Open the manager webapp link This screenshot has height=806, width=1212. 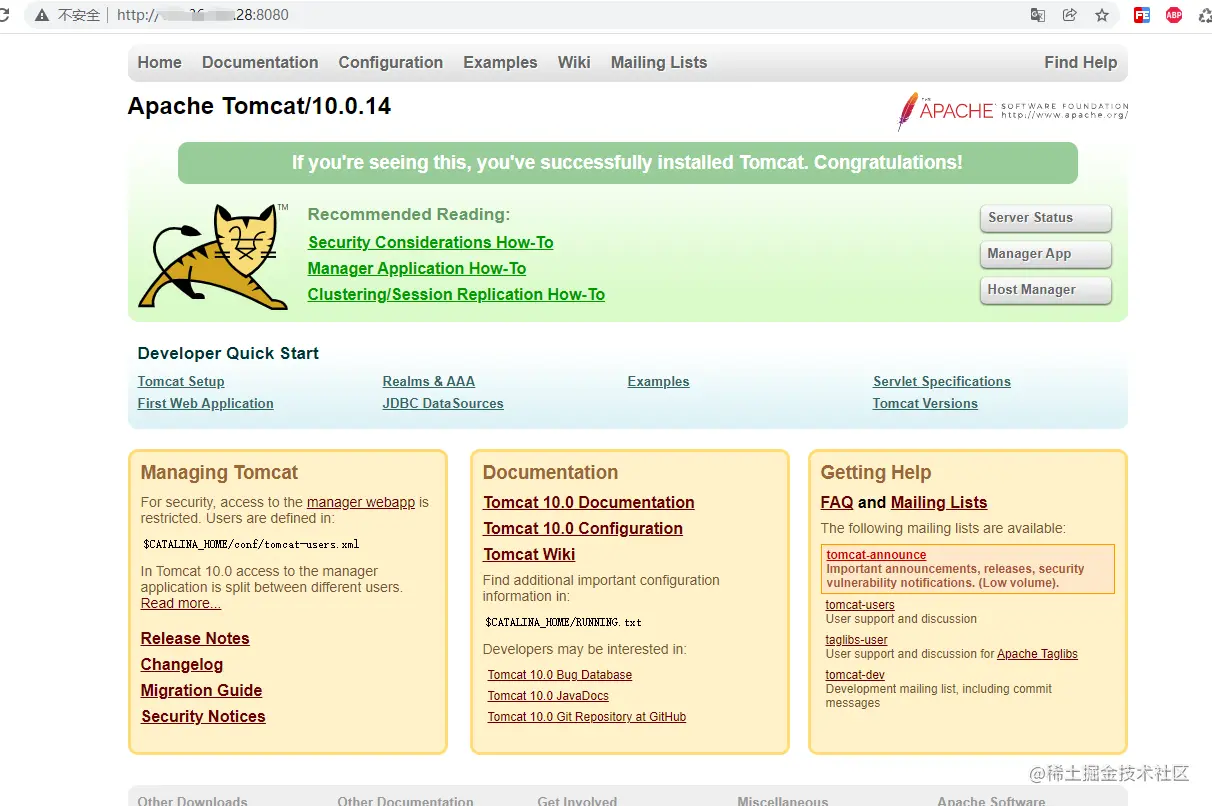click(361, 502)
